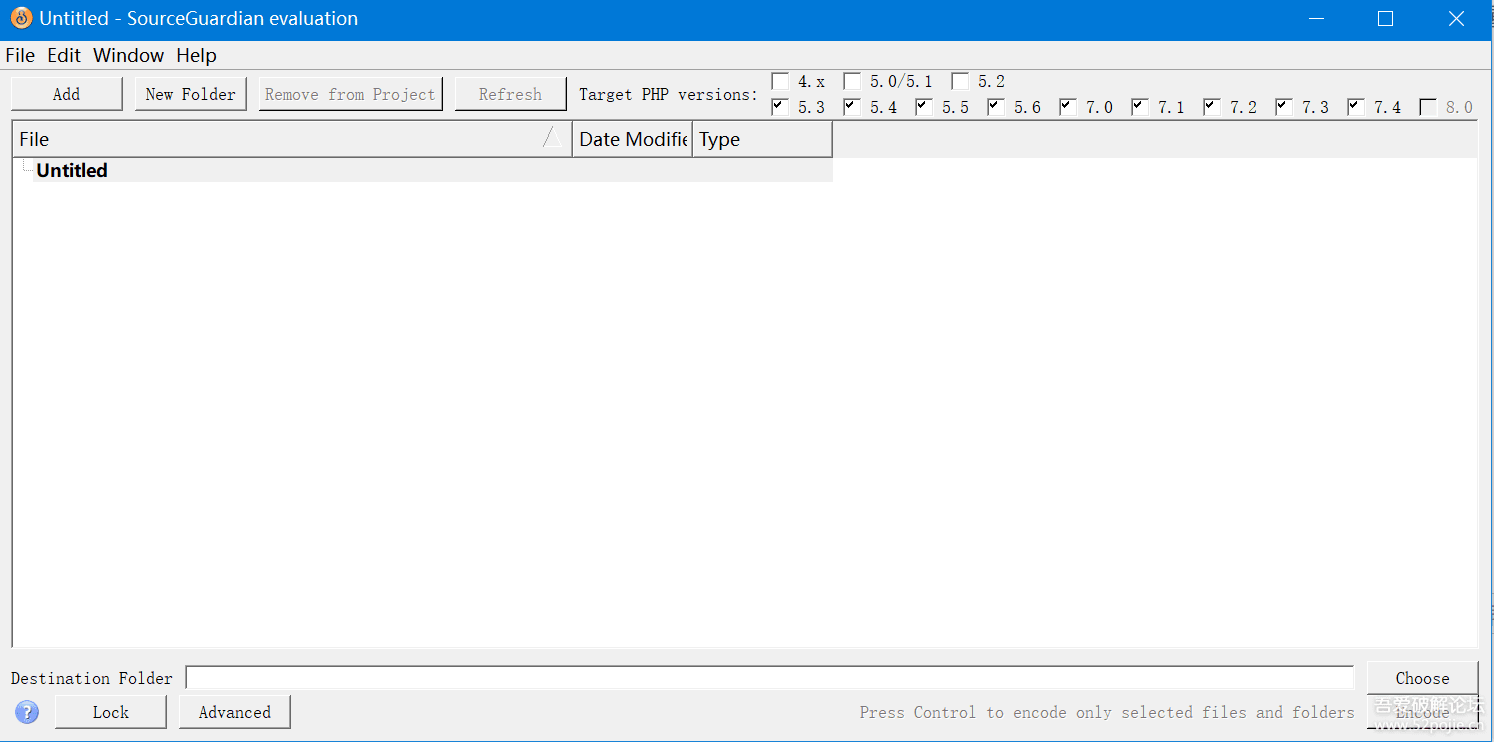This screenshot has width=1494, height=742.
Task: Enable the PHP 4.x target checkbox
Action: [780, 81]
